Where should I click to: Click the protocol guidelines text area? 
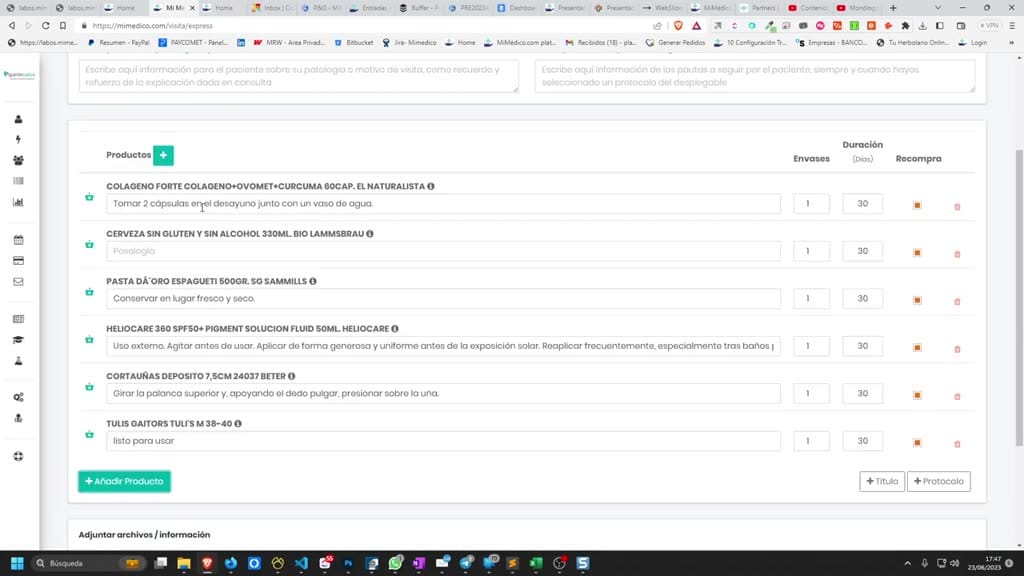coord(755,76)
